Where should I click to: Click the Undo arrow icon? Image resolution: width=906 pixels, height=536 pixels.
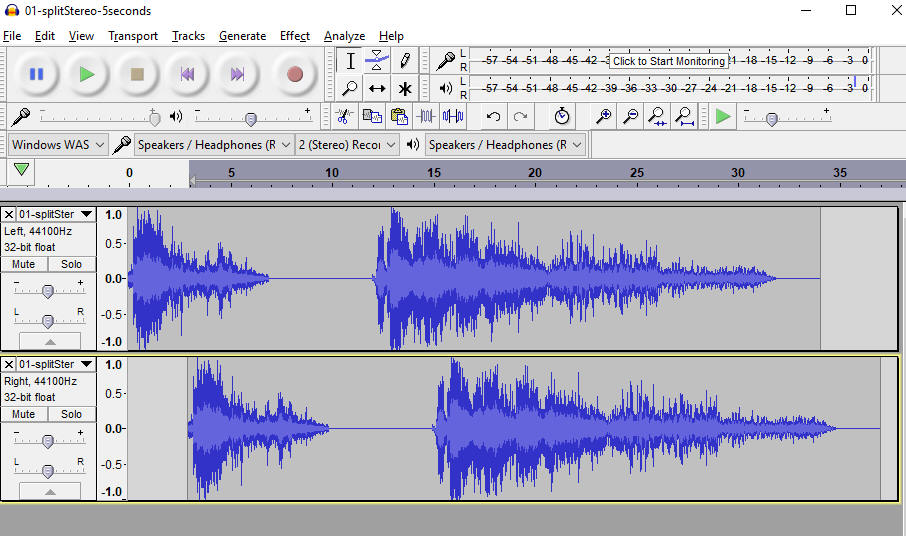[x=493, y=117]
